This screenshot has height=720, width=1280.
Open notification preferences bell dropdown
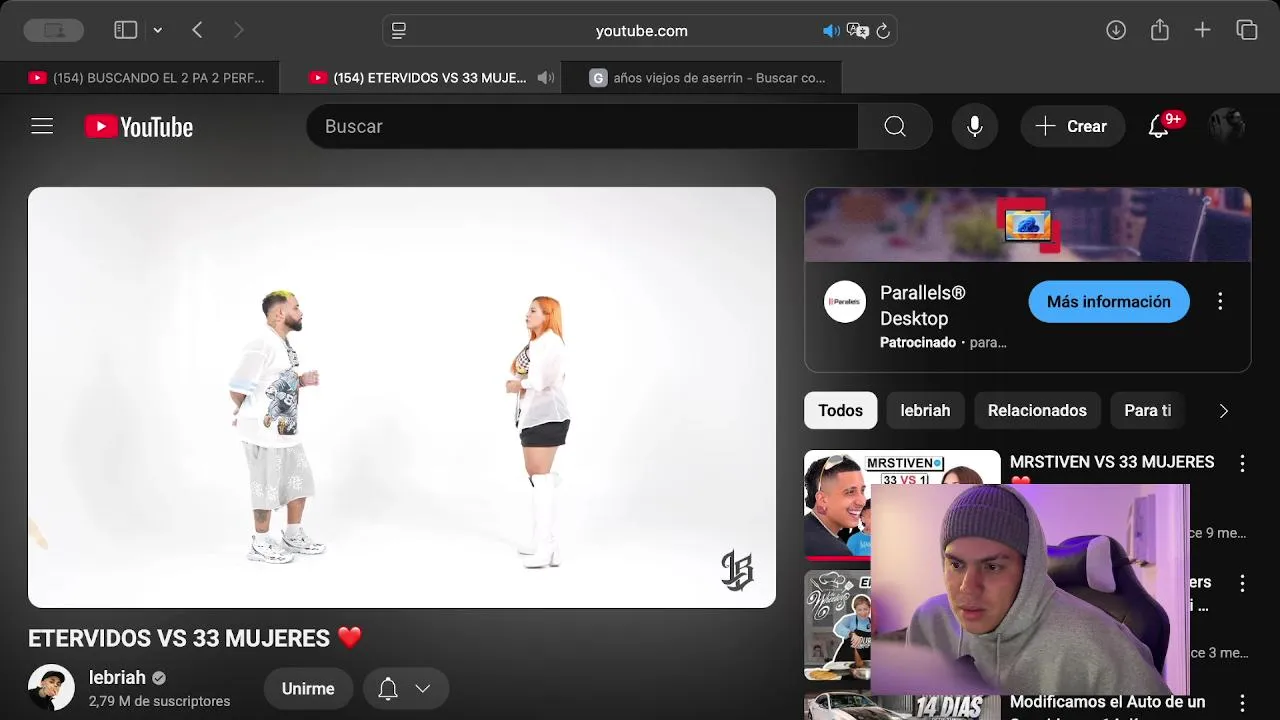click(405, 688)
